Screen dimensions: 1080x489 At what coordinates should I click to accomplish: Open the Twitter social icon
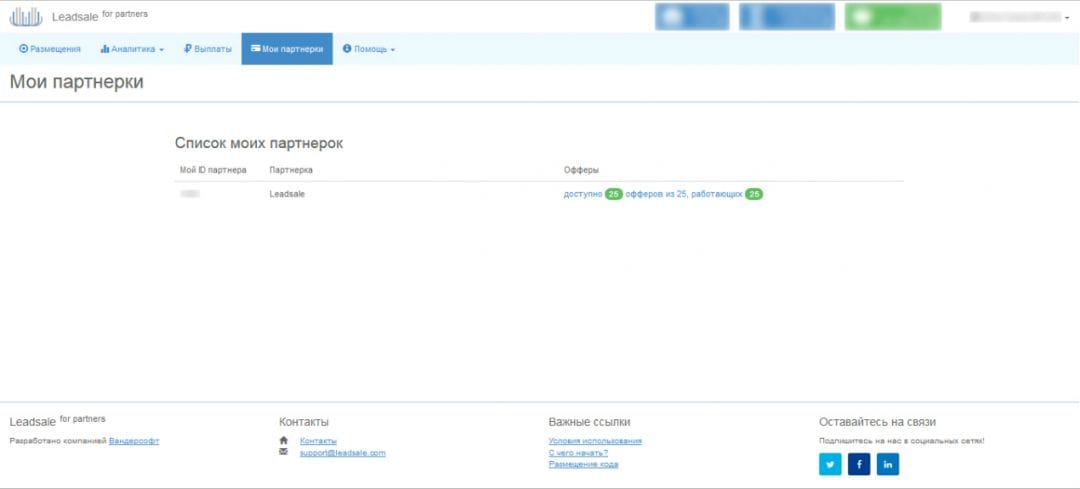830,465
